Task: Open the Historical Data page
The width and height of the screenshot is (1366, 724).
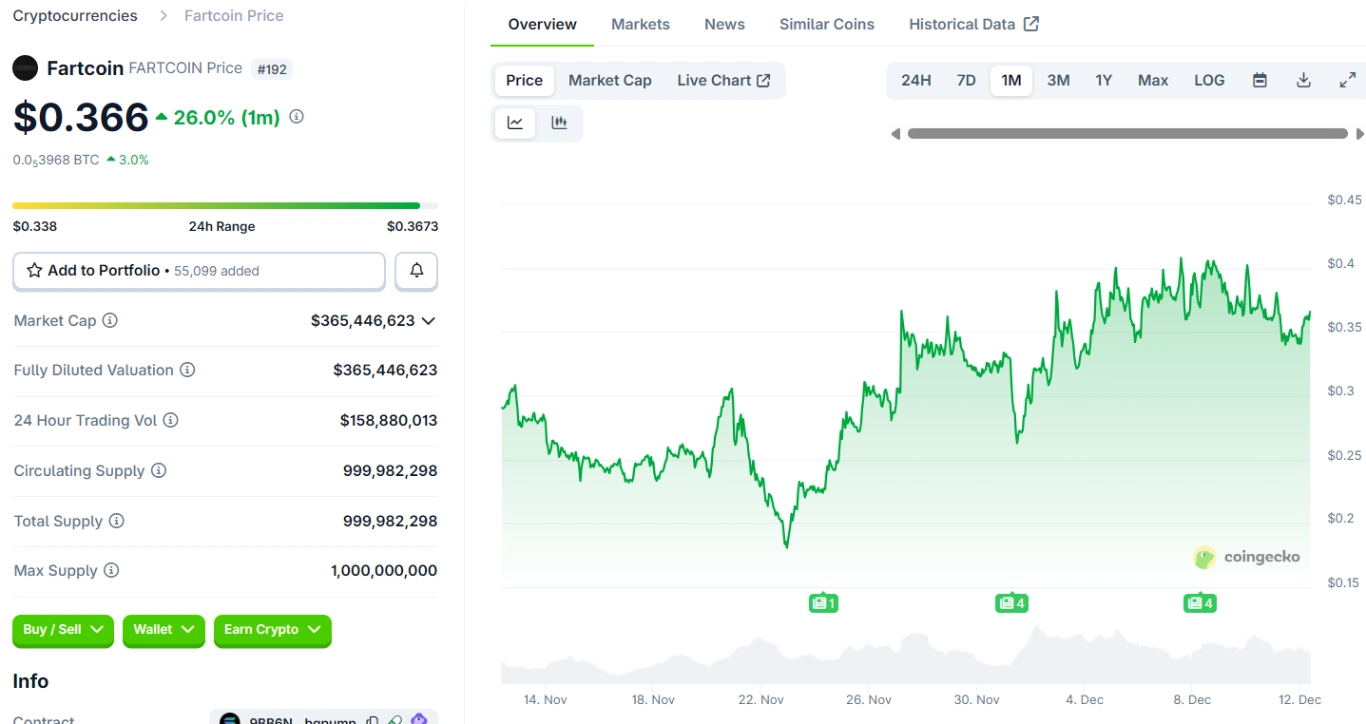Action: coord(962,23)
